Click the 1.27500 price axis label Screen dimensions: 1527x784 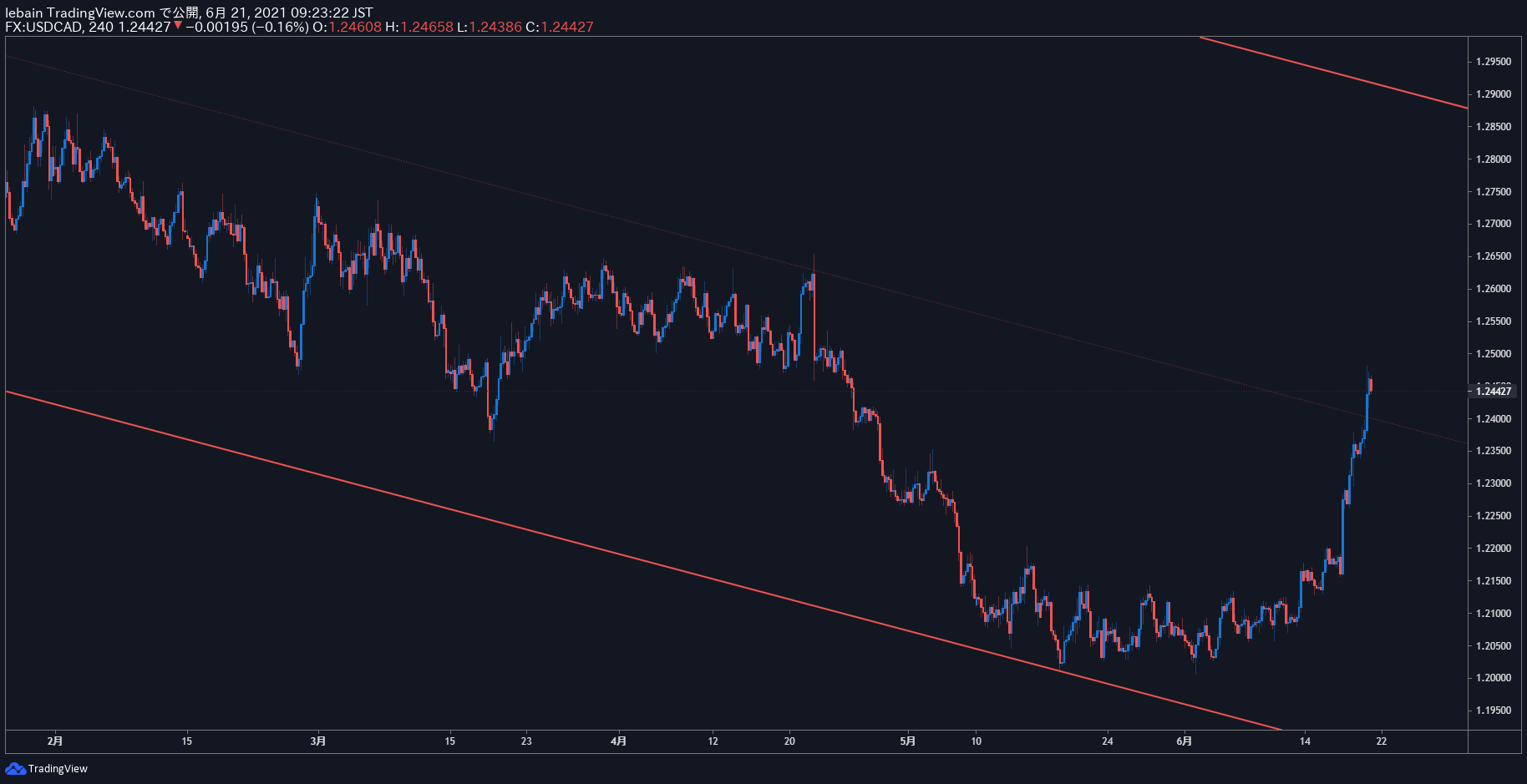(1494, 192)
